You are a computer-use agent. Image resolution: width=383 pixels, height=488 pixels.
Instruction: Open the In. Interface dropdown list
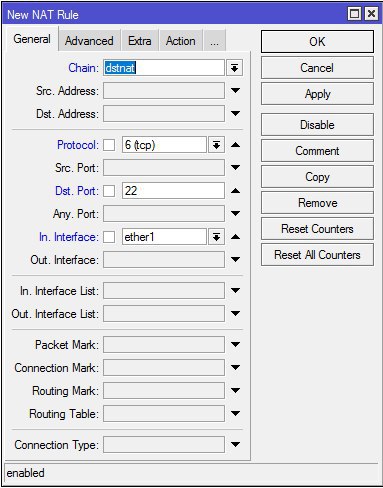coord(217,237)
